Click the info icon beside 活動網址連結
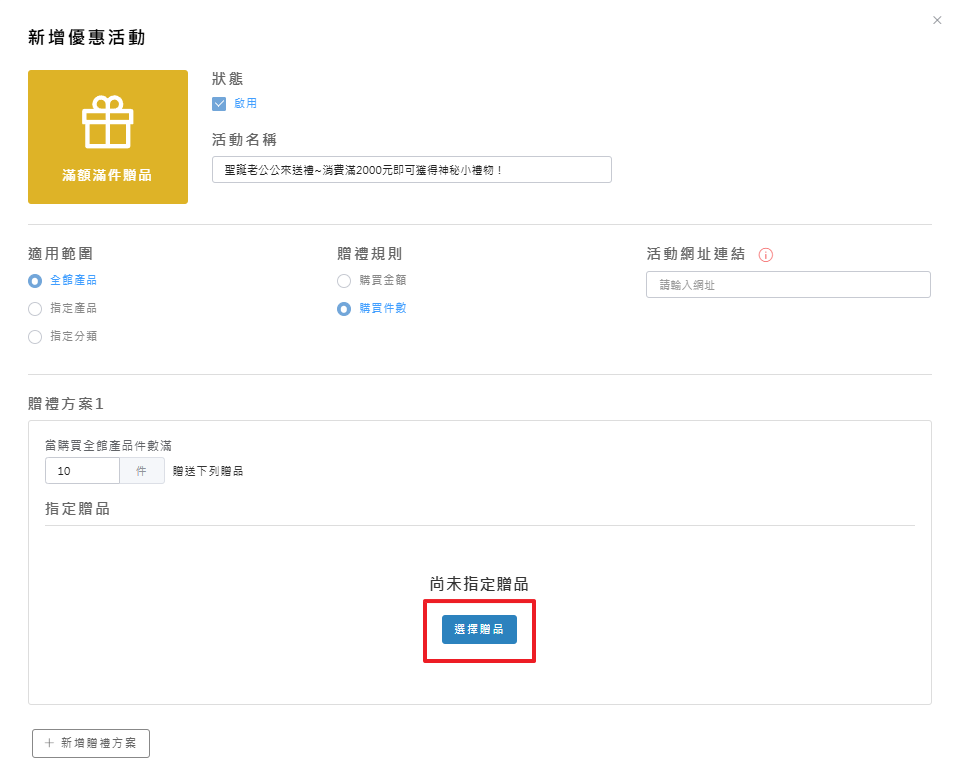The height and width of the screenshot is (773, 958). click(x=766, y=255)
